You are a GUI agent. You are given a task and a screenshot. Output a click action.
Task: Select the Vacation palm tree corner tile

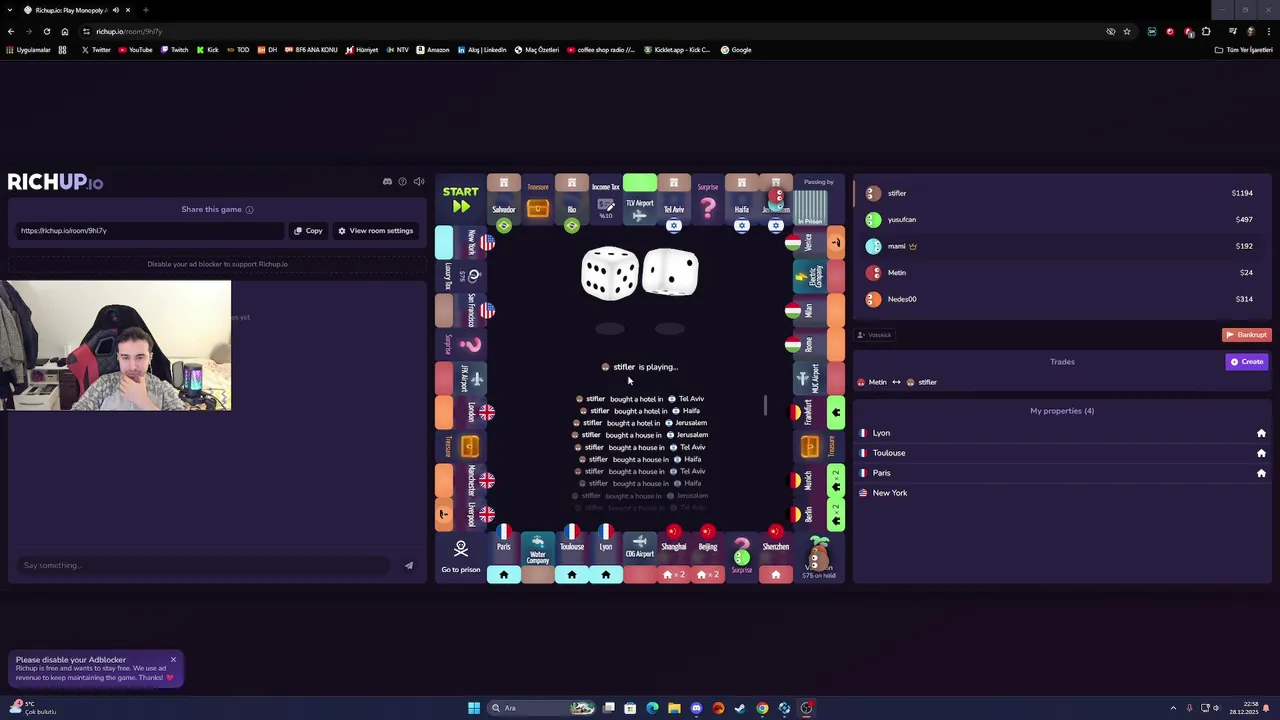[819, 557]
